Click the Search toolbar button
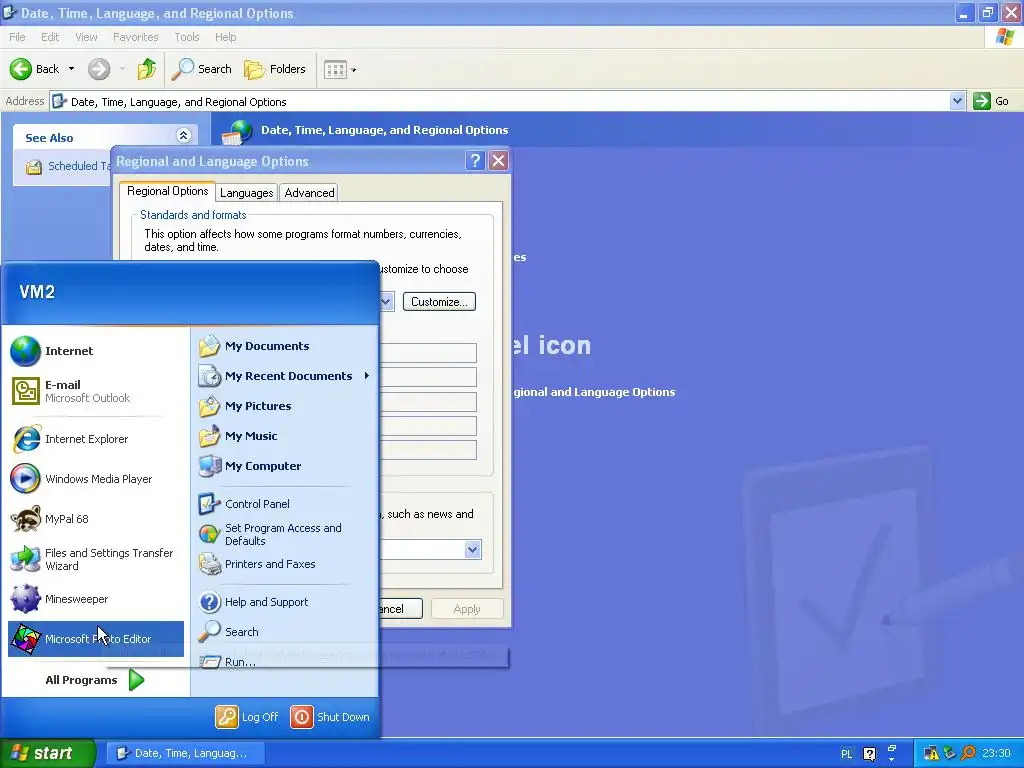The image size is (1024, 768). tap(201, 69)
